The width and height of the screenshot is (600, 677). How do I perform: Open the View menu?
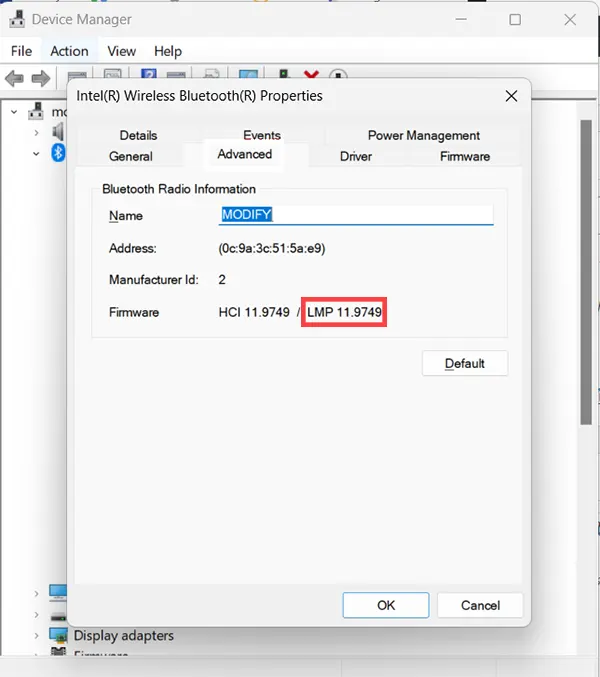coord(121,51)
